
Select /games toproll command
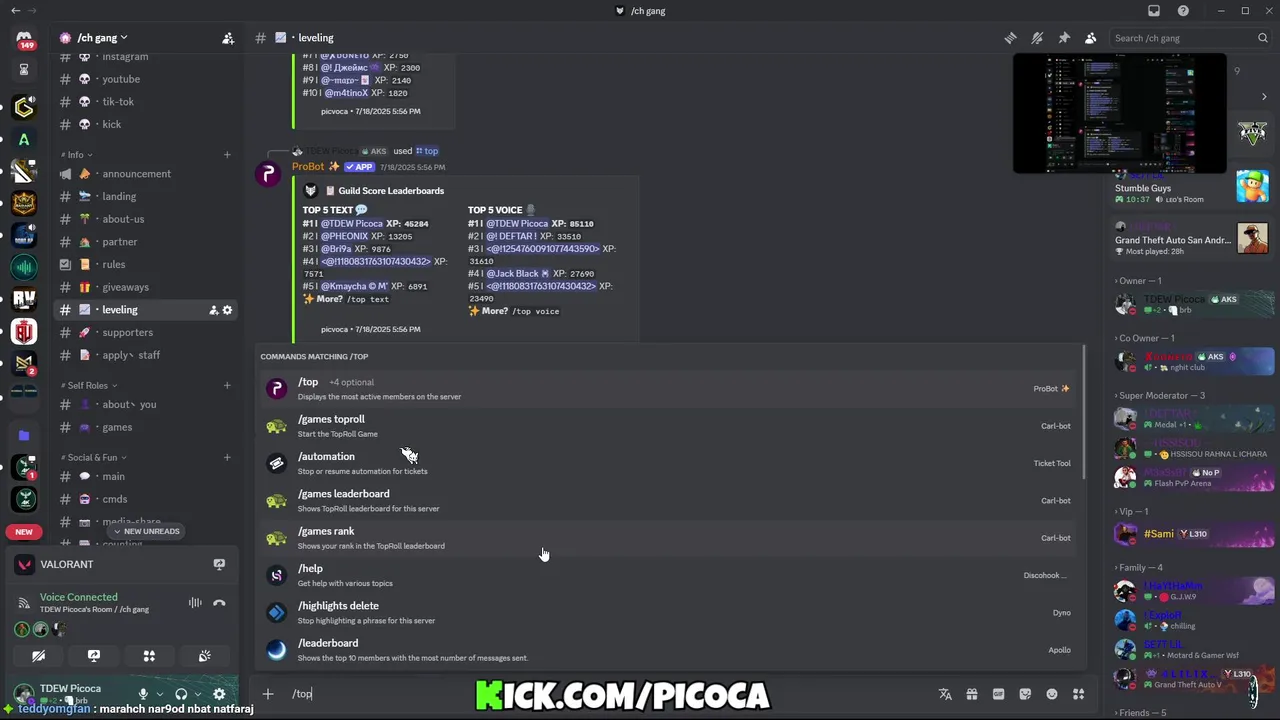670,426
